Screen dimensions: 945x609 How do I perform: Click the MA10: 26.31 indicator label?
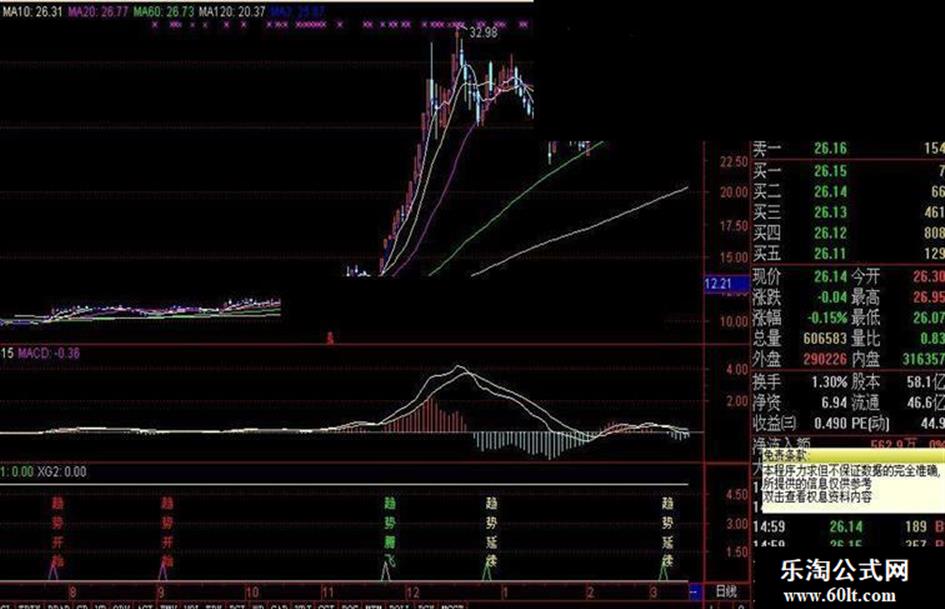click(x=33, y=11)
